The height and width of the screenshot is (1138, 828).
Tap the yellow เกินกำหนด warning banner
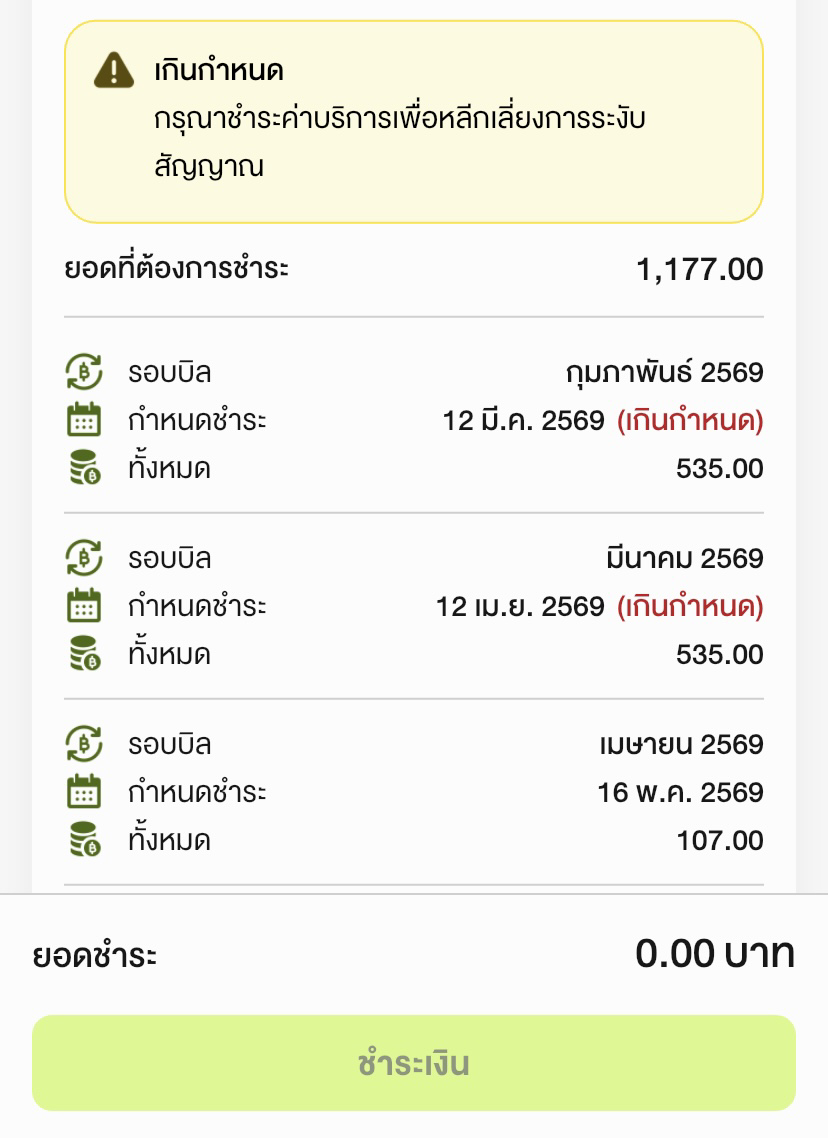414,122
